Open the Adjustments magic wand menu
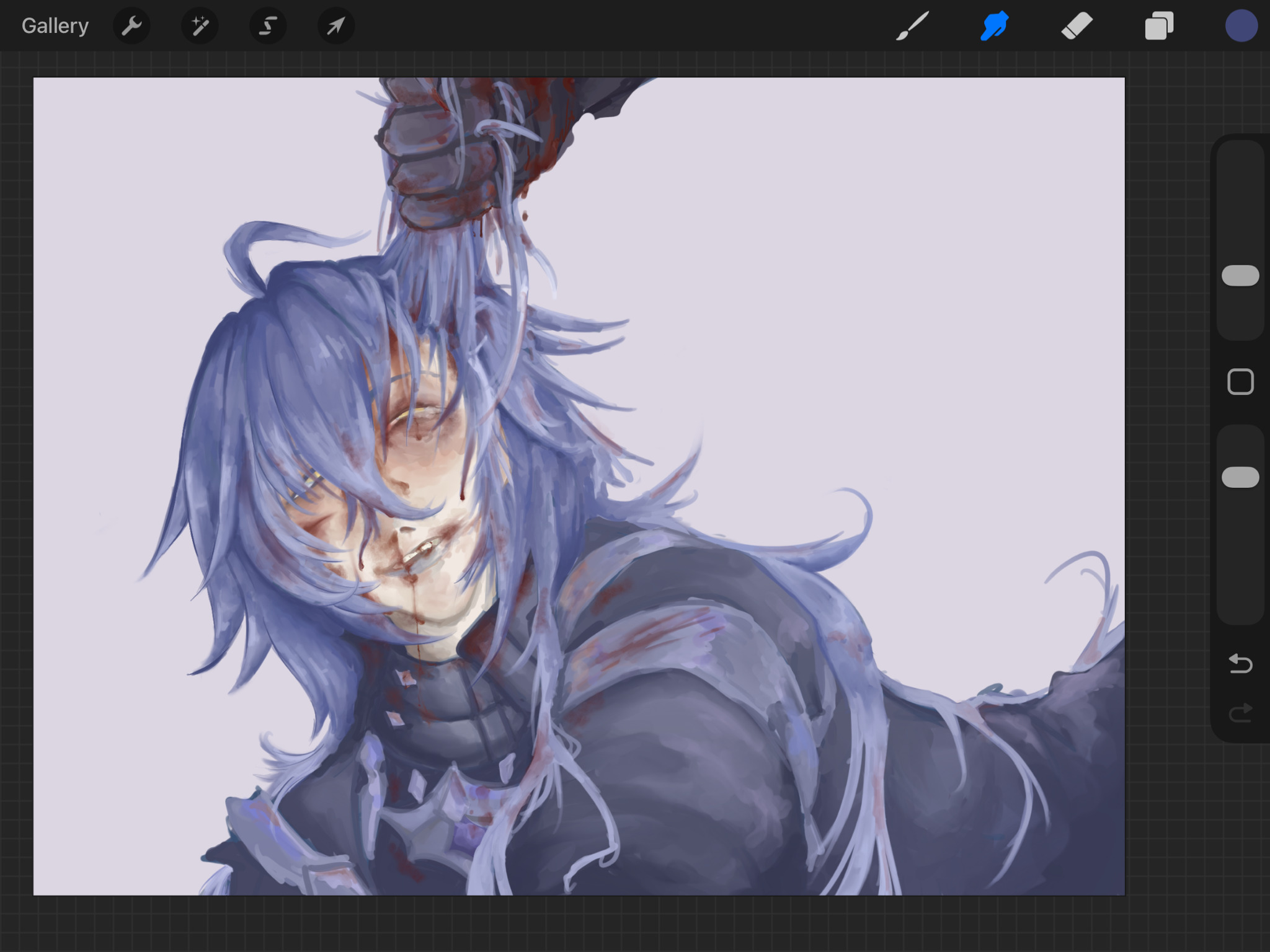1270x952 pixels. click(x=200, y=26)
